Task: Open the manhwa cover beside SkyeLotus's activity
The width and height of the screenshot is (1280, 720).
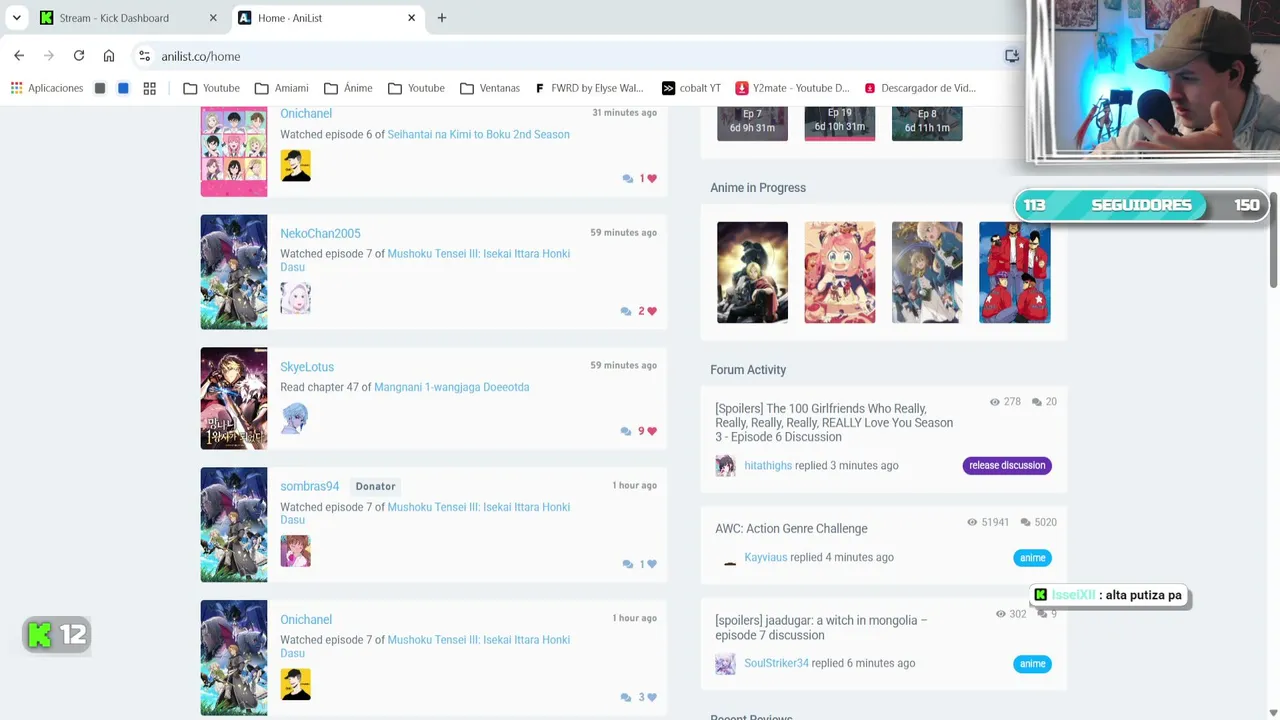Action: coord(234,398)
